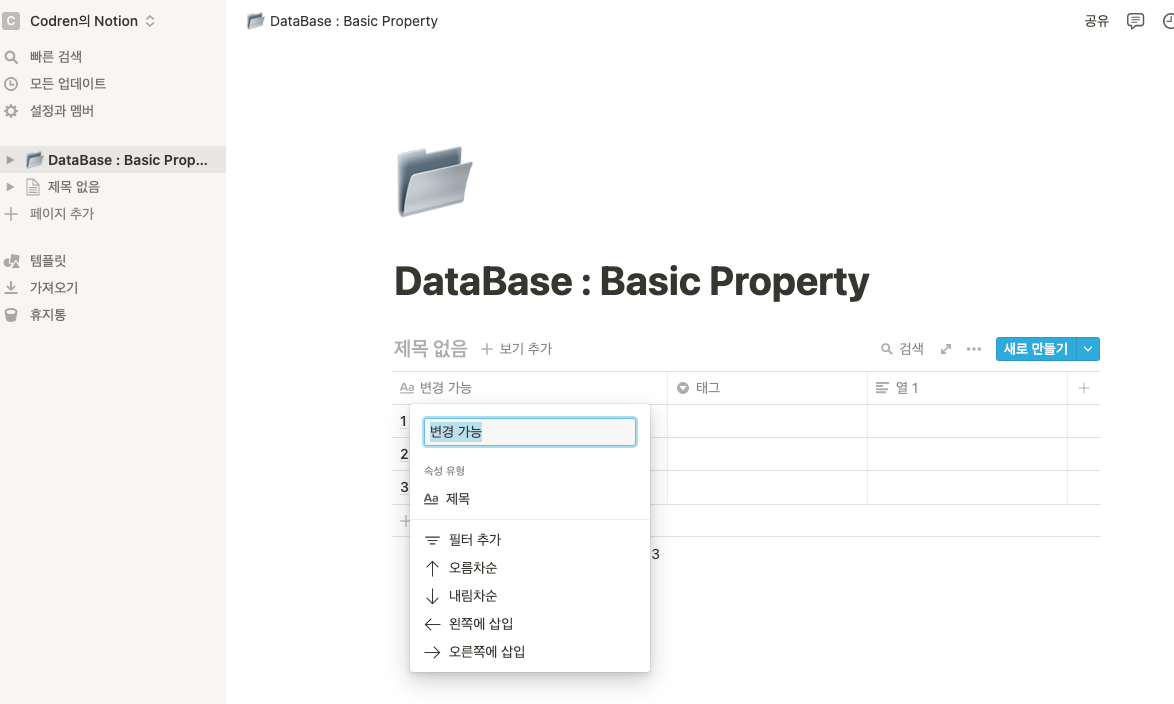Choose 오른쪽에 삽입 insert right
Screen dimensions: 1174x704
[x=530, y=652]
